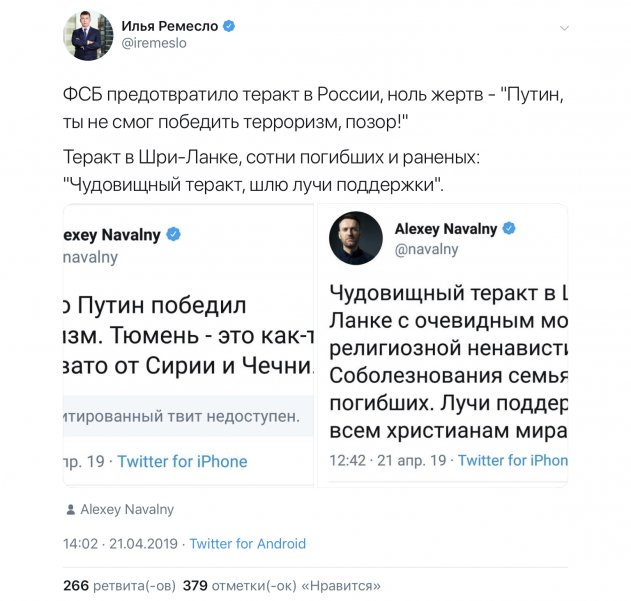Open the Twitter for Android source link
This screenshot has width=631, height=601.
[x=247, y=544]
